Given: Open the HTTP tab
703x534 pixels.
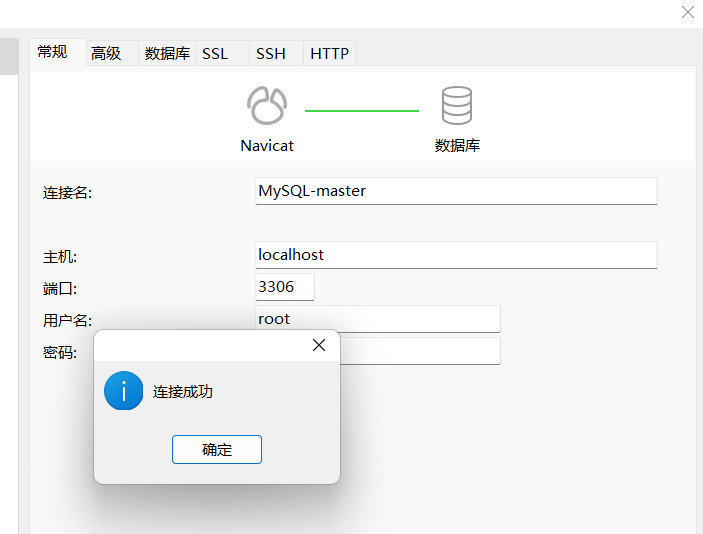Looking at the screenshot, I should (330, 53).
